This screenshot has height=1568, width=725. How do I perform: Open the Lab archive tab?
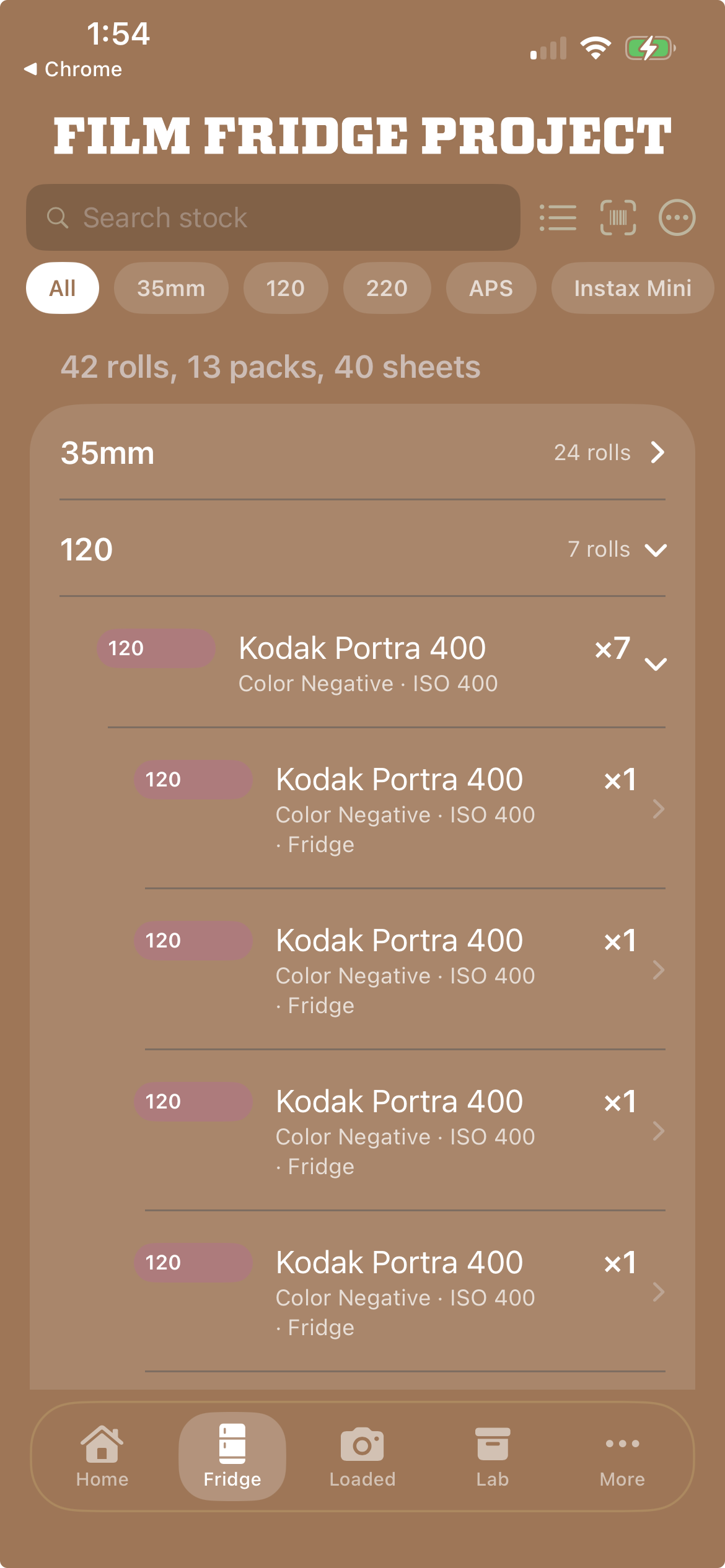point(493,1457)
